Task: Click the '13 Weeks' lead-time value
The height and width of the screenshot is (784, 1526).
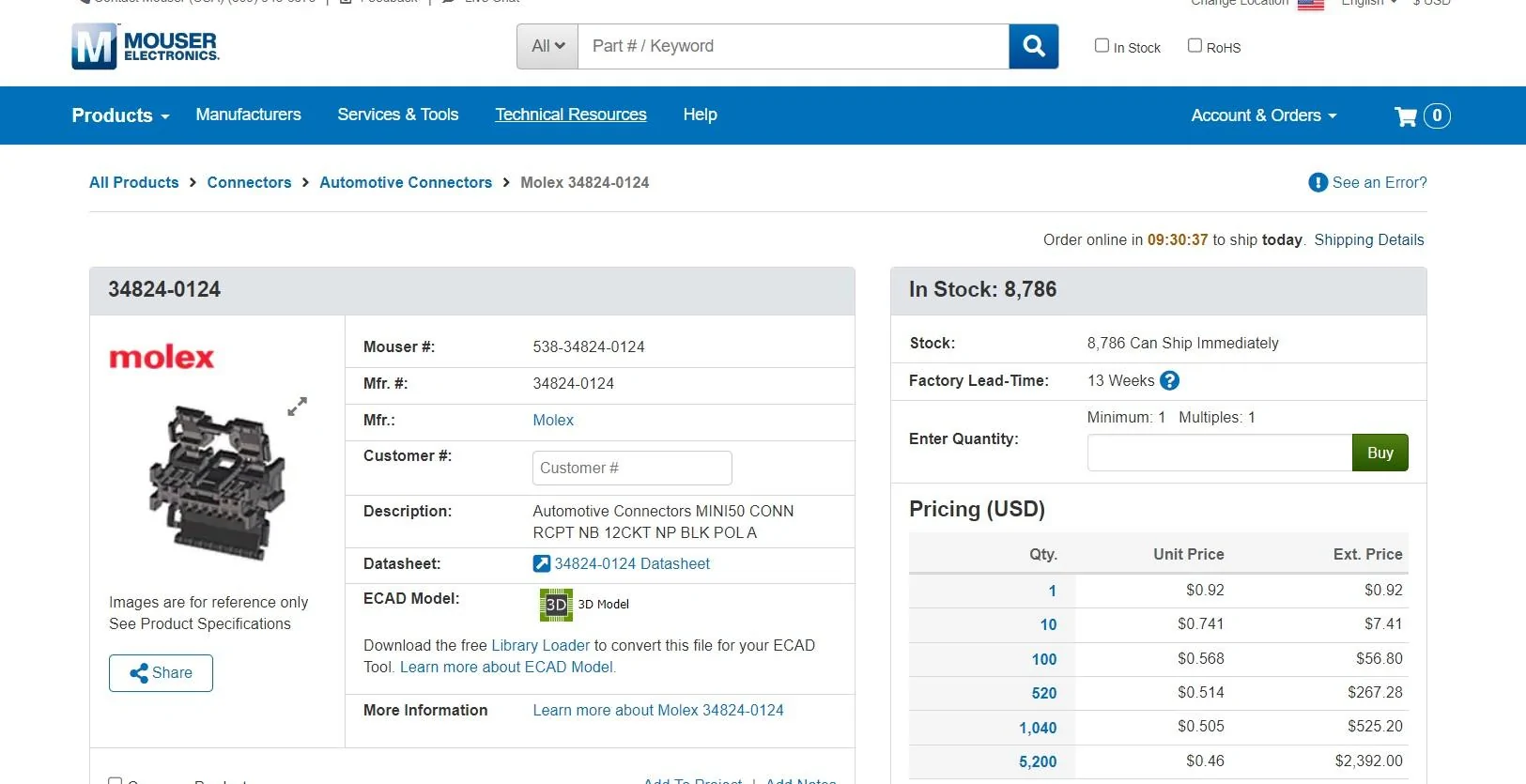Action: coord(1121,380)
